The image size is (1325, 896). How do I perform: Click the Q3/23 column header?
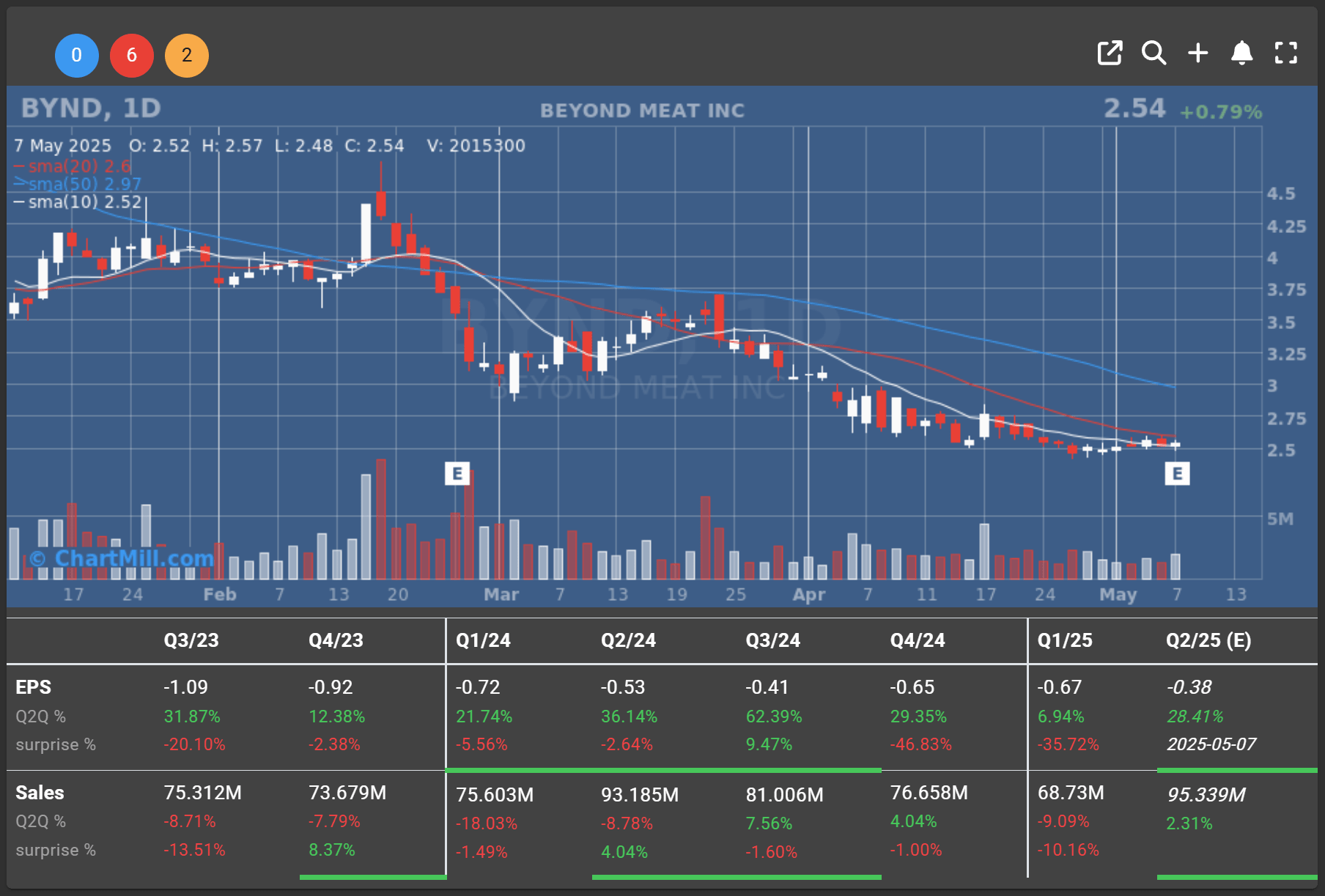click(x=191, y=640)
